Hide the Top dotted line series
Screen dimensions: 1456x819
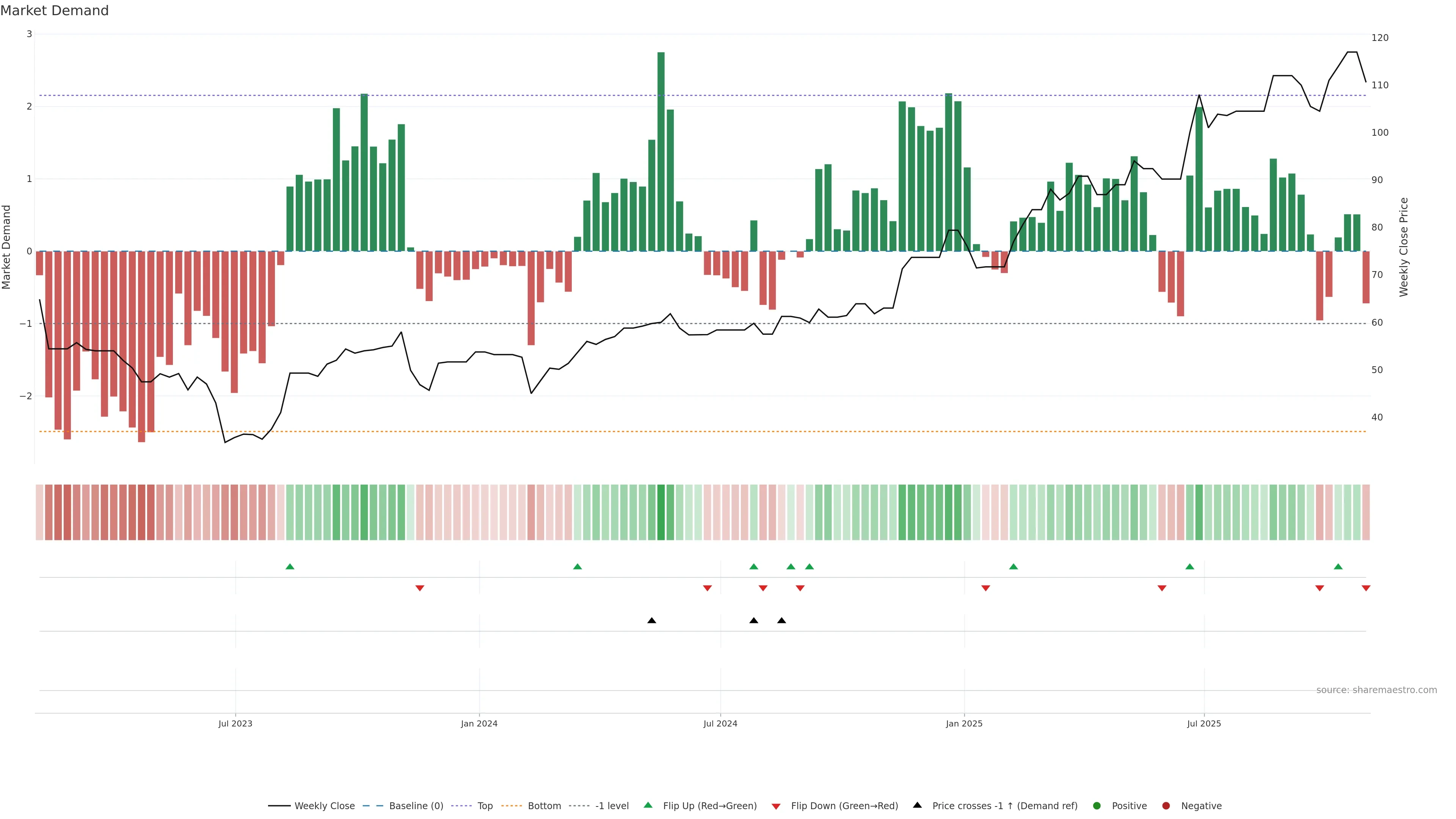pyautogui.click(x=485, y=805)
